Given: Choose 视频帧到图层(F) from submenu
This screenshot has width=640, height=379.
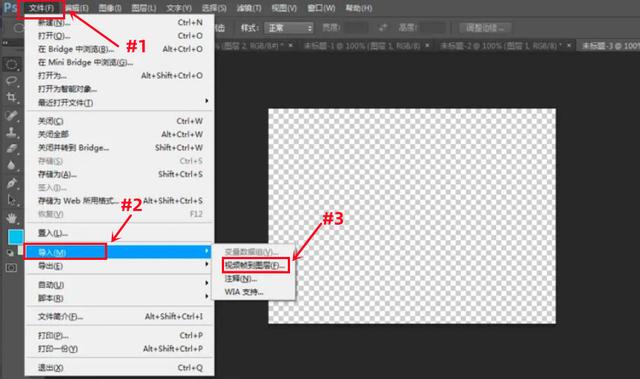Looking at the screenshot, I should (x=255, y=265).
